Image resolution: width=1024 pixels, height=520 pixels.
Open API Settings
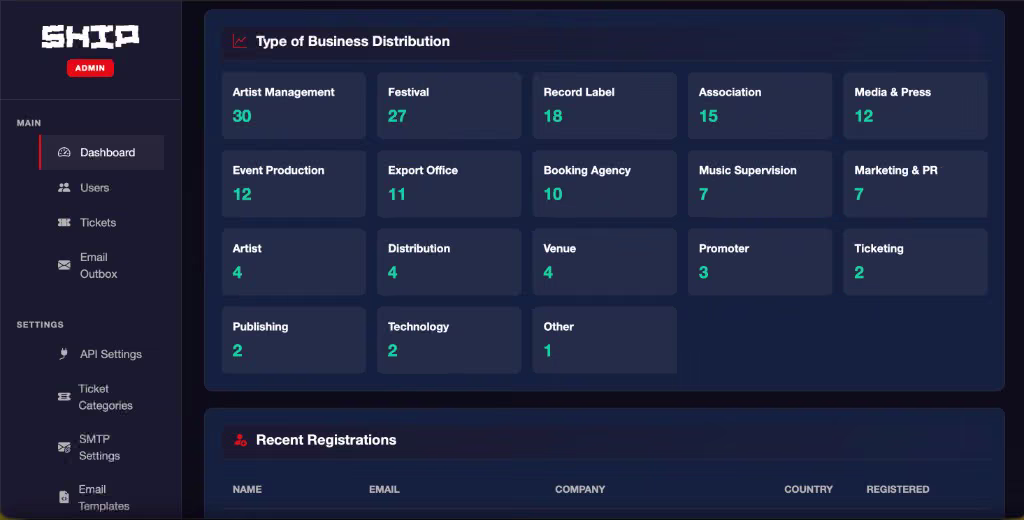pos(102,354)
